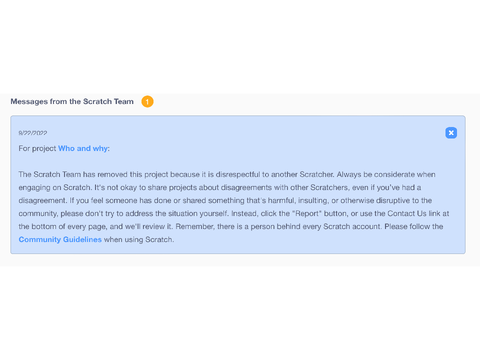Click the "Please follow the" text
This screenshot has height=360, width=480.
(x=414, y=226)
